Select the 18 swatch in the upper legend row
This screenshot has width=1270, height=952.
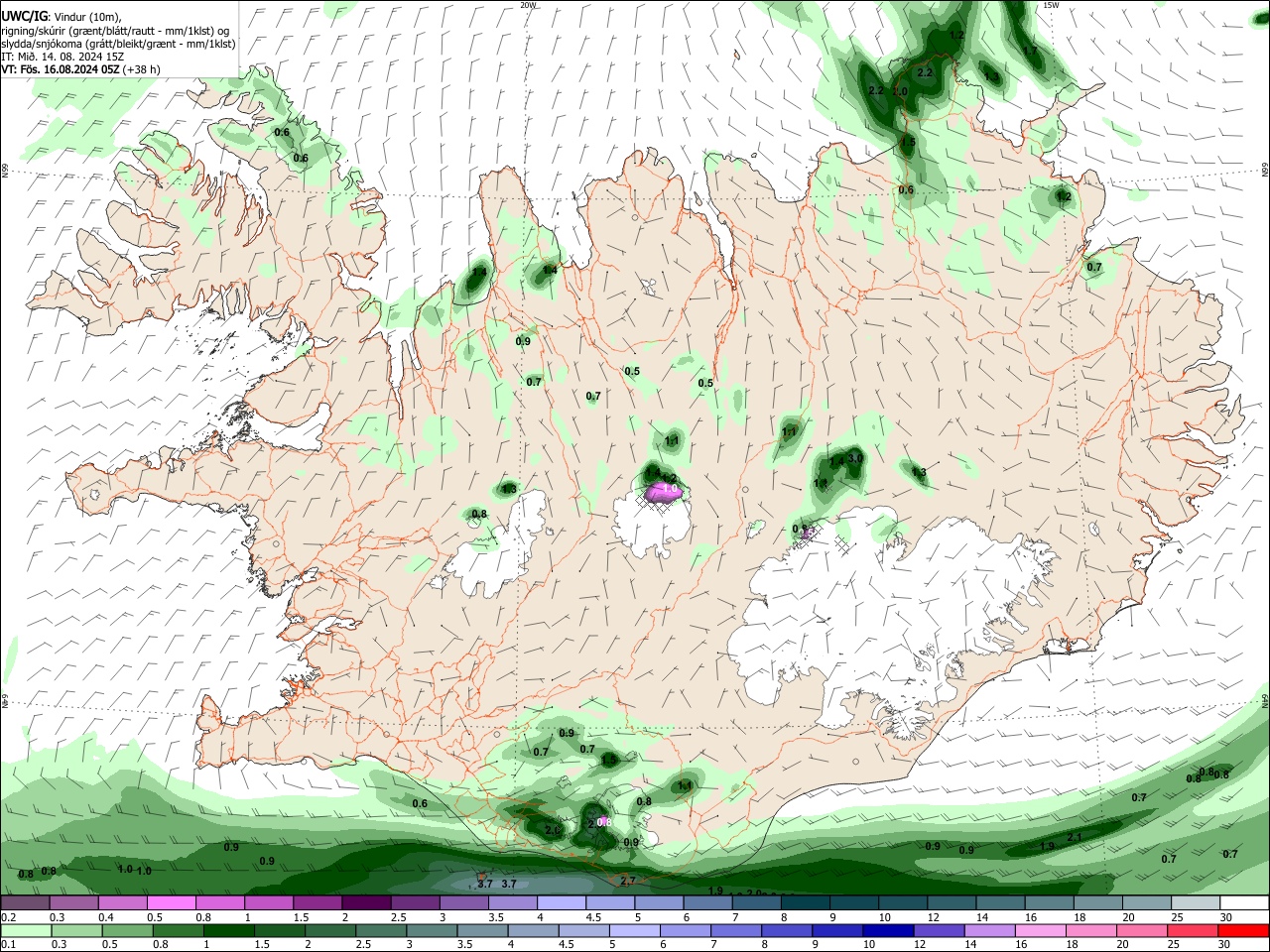[1098, 902]
